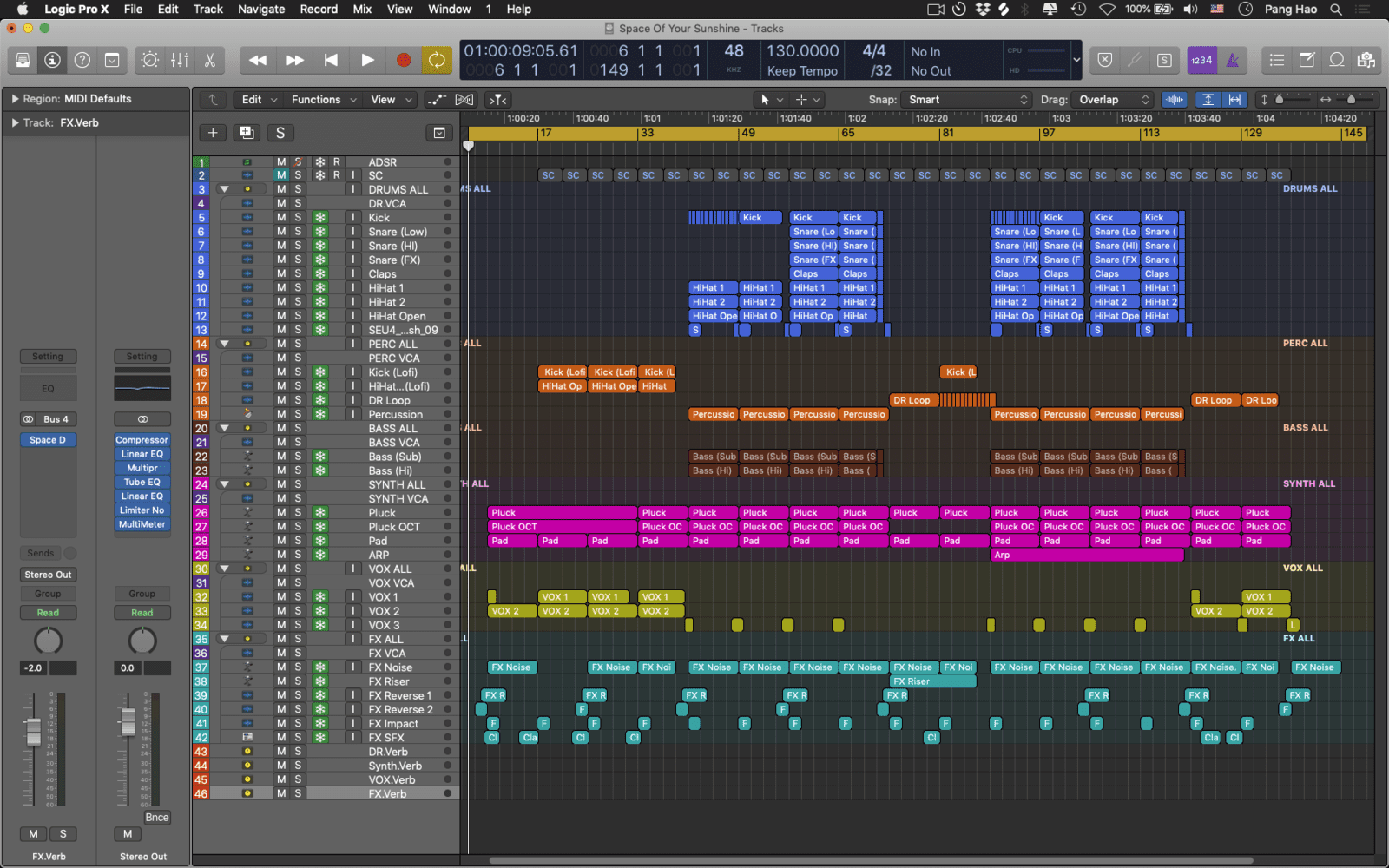The height and width of the screenshot is (868, 1389).
Task: Start playback with Play button
Action: pos(367,60)
